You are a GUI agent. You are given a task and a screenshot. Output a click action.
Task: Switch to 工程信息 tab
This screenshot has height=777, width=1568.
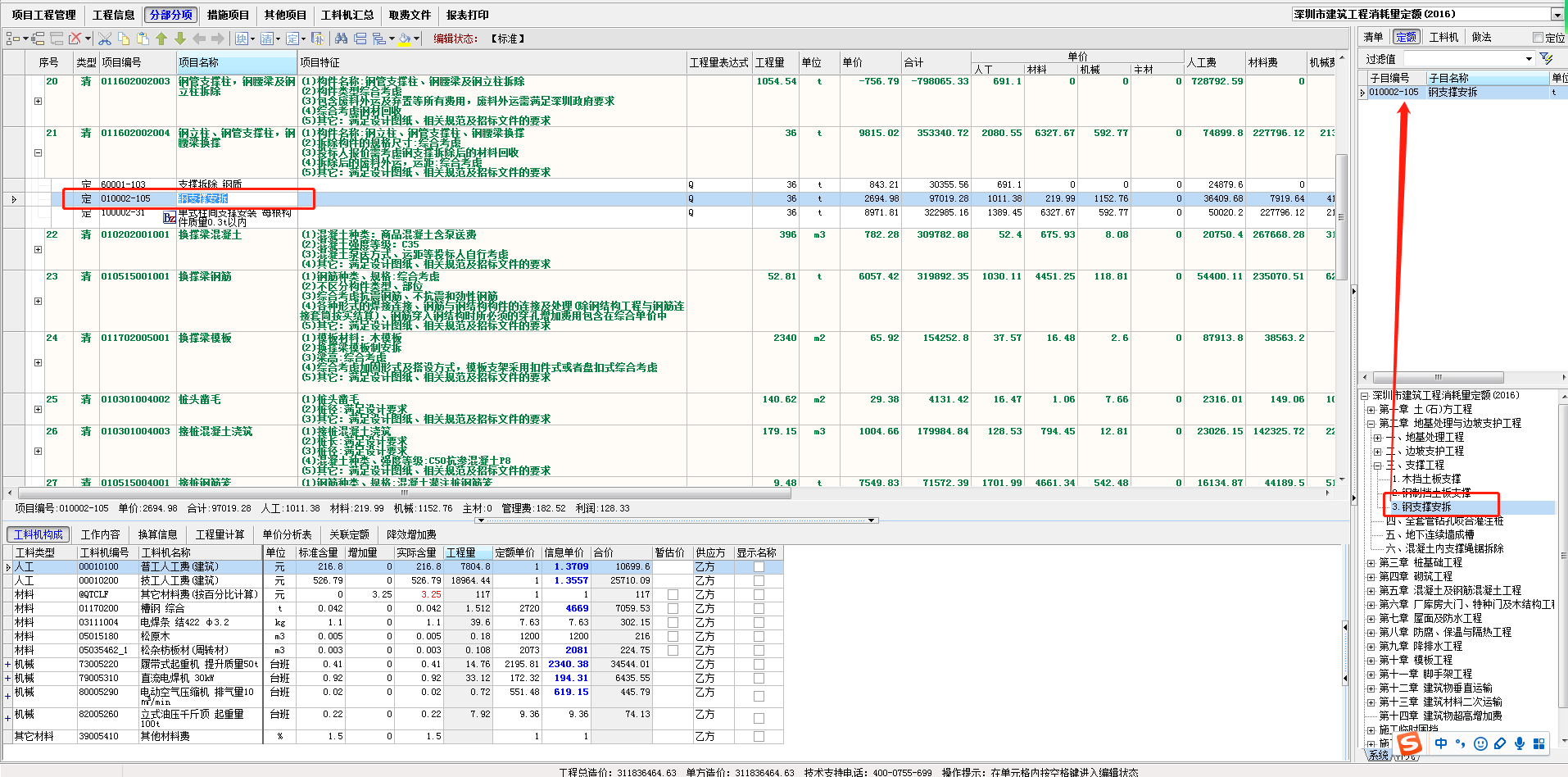pos(113,15)
